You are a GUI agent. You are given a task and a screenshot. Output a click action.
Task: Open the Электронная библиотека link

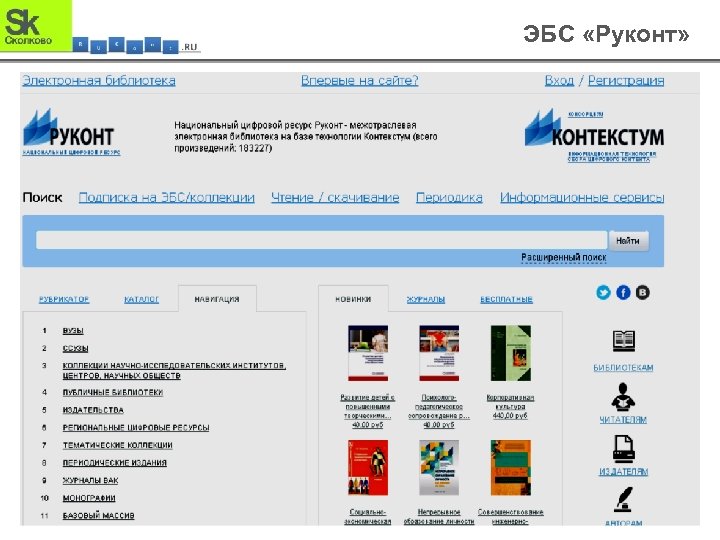[99, 80]
